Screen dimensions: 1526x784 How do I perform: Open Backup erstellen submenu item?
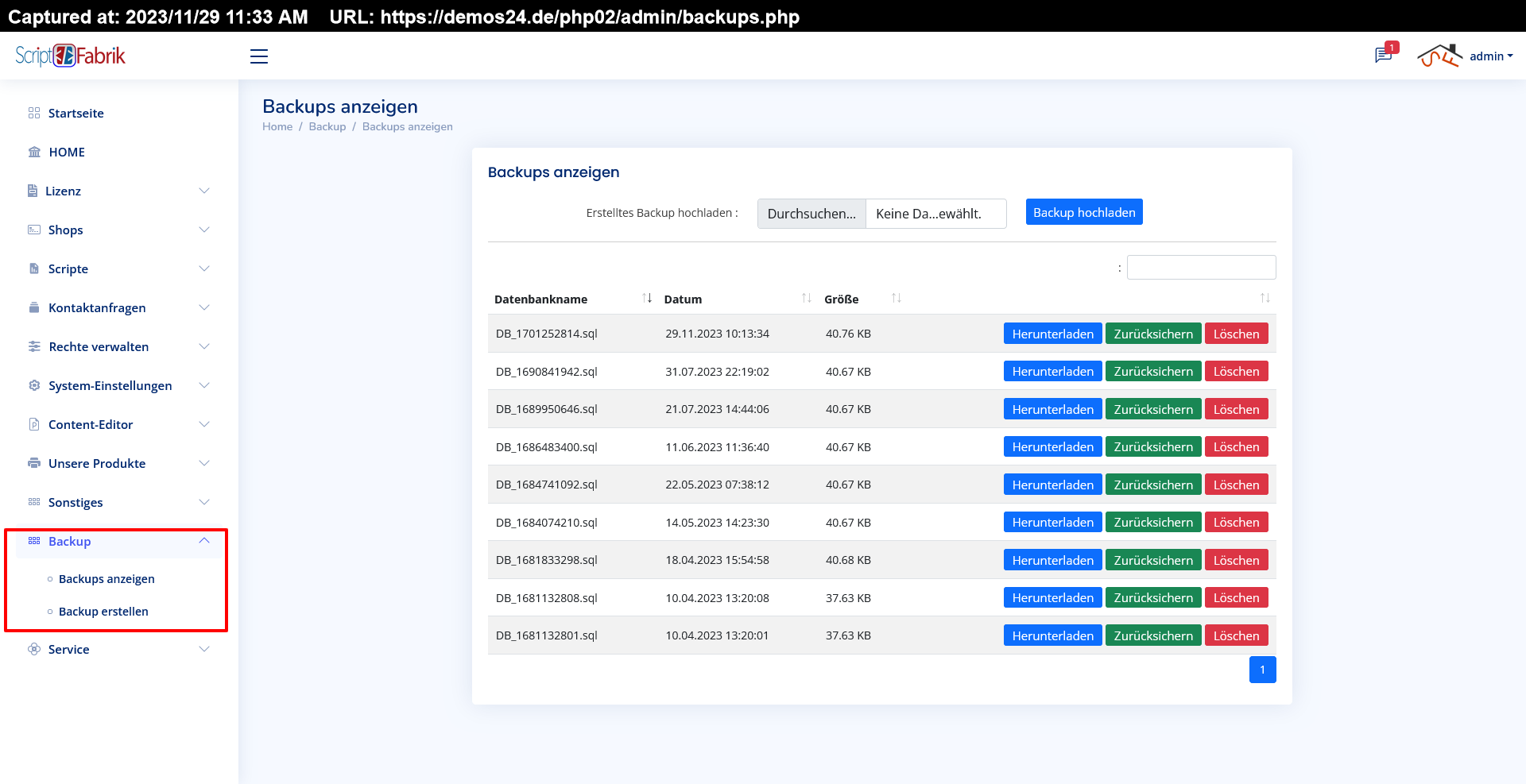click(103, 611)
